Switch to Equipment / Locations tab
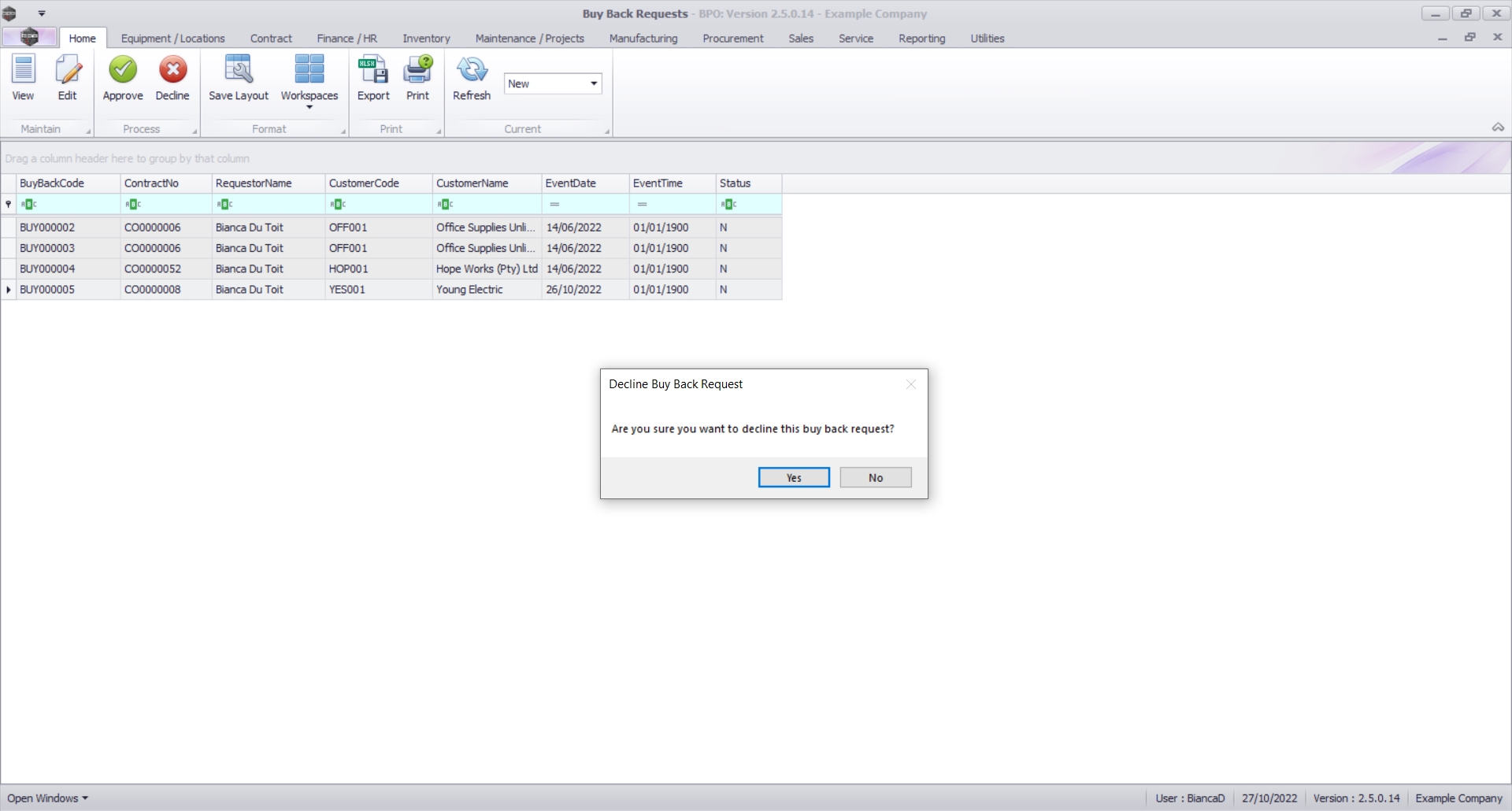This screenshot has width=1512, height=811. pyautogui.click(x=172, y=38)
